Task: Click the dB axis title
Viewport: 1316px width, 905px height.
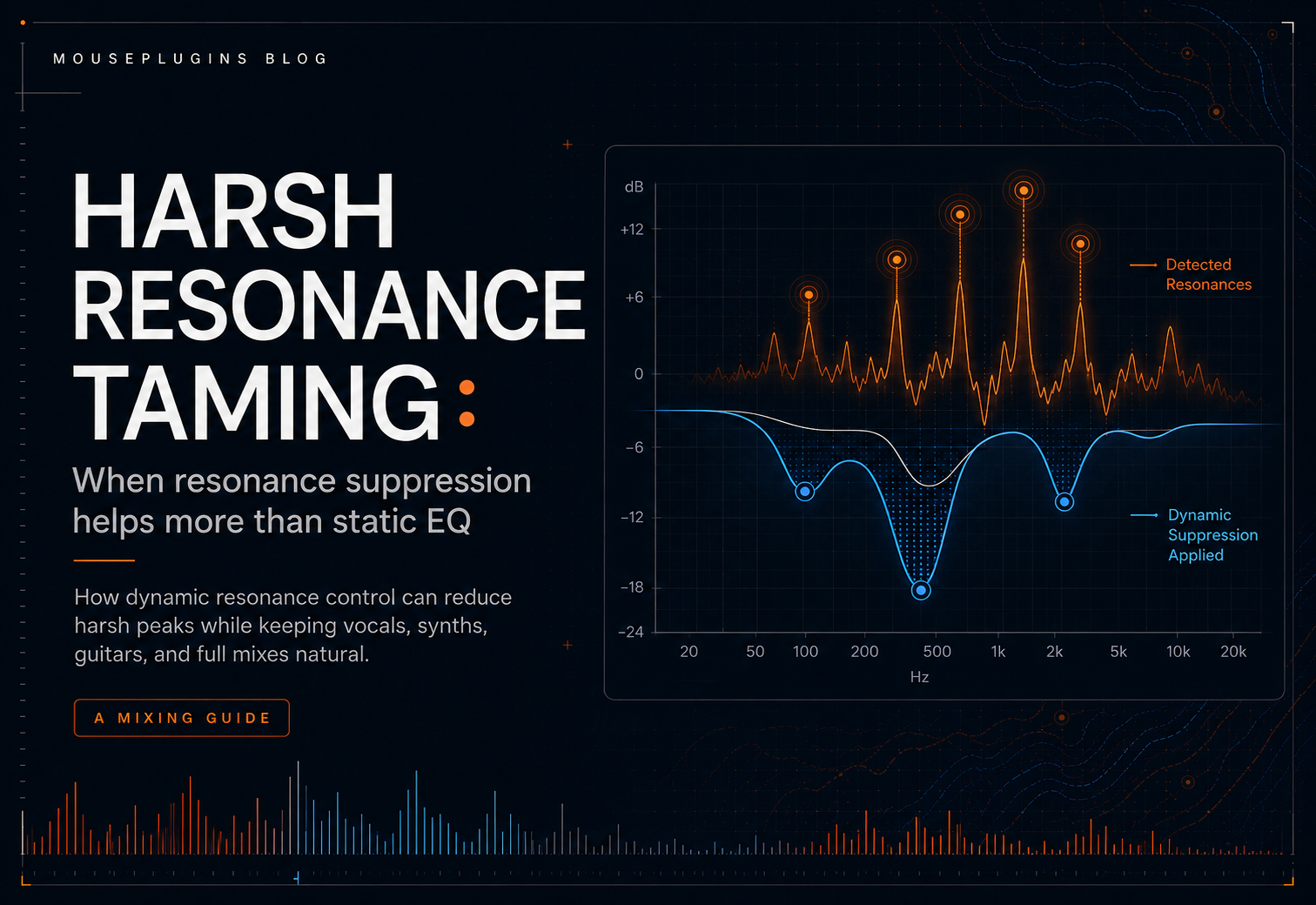Action: coord(634,187)
